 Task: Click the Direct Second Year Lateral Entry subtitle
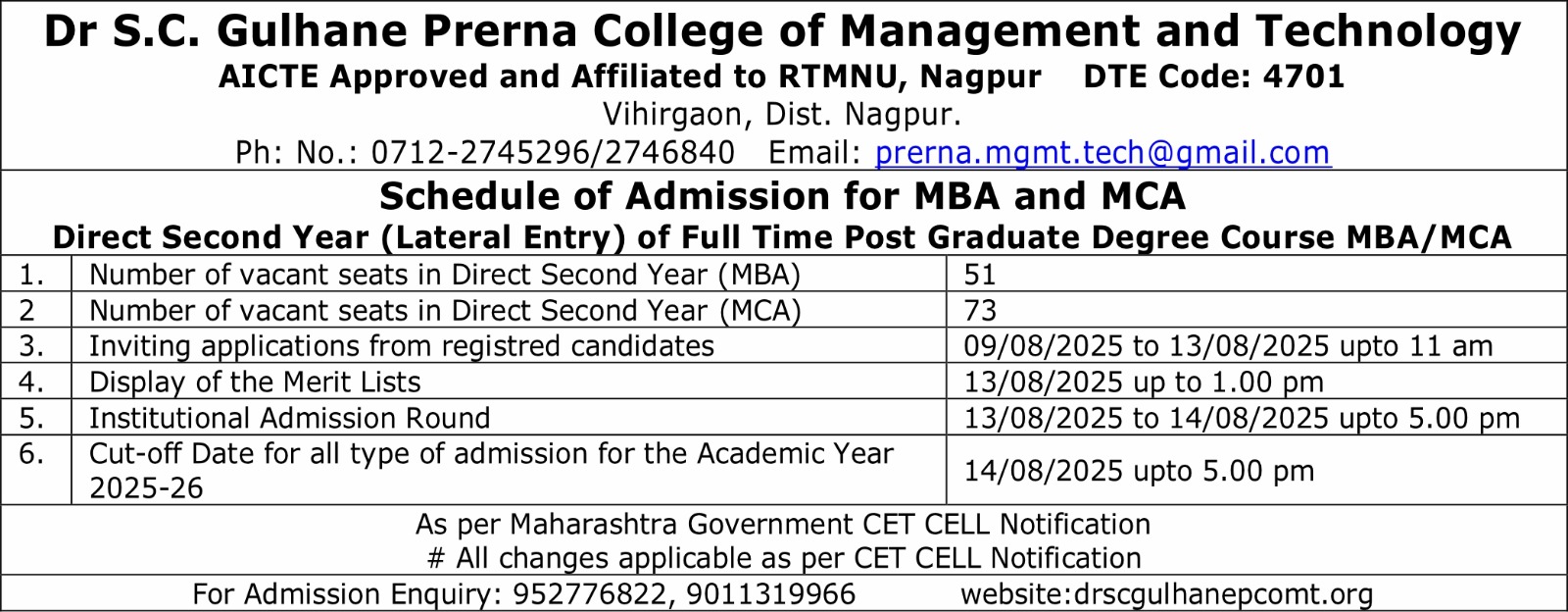coord(782,237)
